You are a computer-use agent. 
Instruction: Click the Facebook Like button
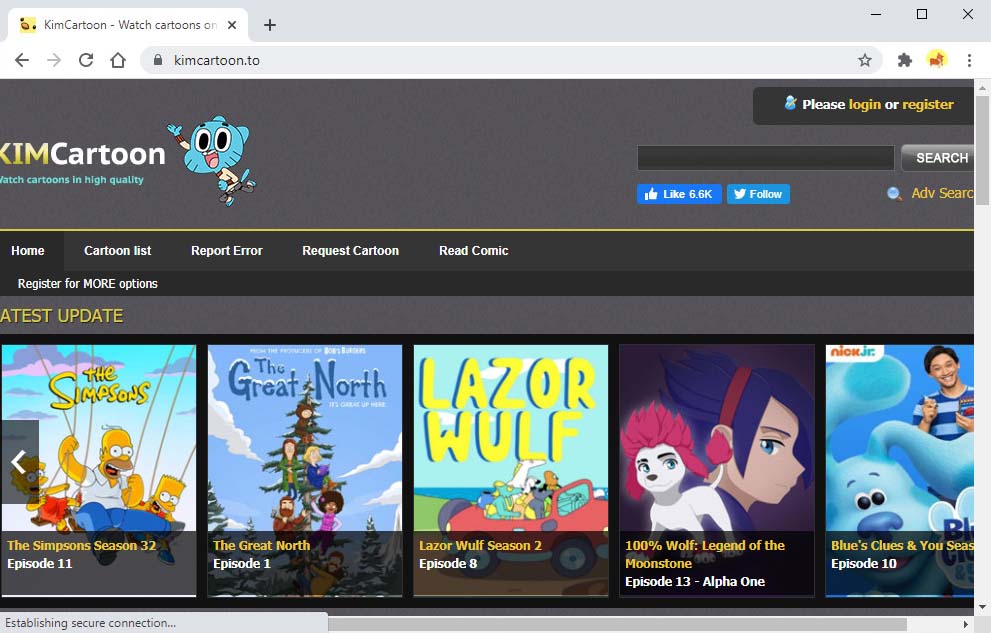click(x=679, y=194)
